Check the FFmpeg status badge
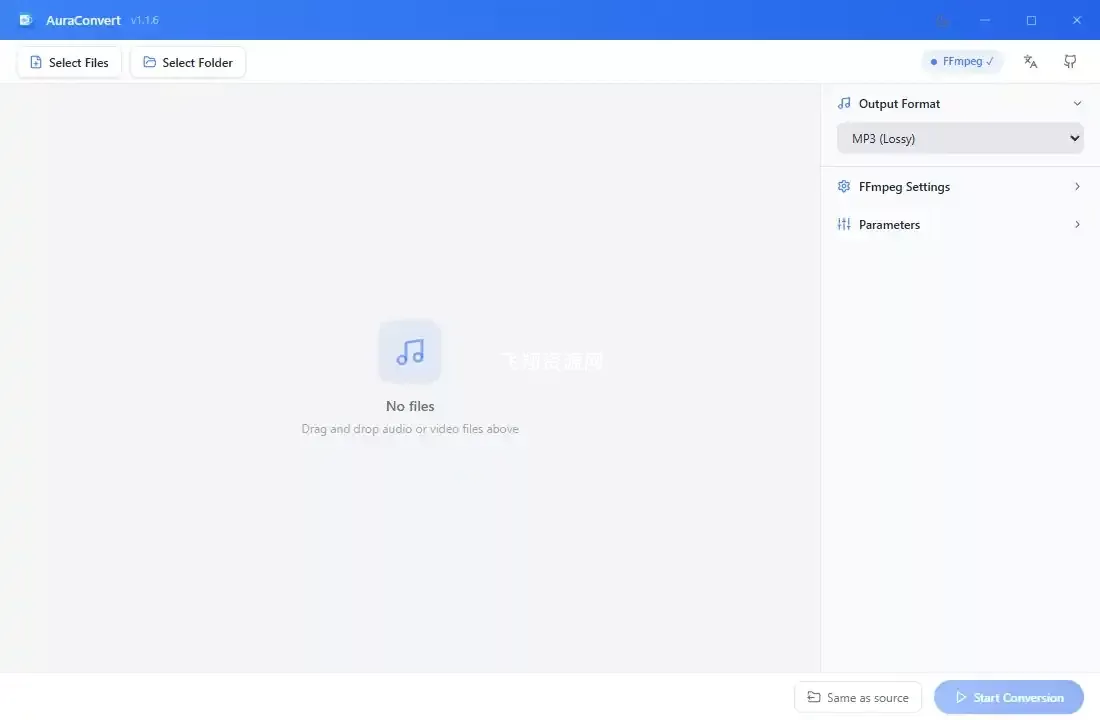Viewport: 1100px width, 720px height. 962,62
